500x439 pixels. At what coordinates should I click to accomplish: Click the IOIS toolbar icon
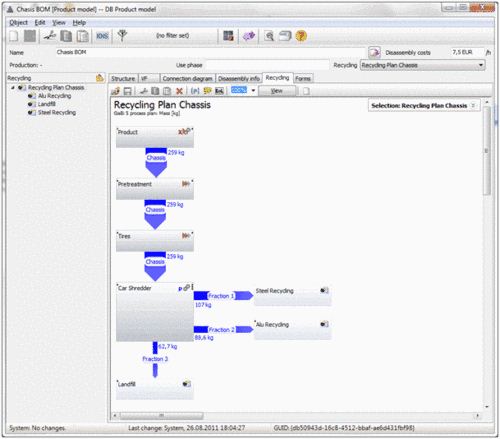[102, 36]
